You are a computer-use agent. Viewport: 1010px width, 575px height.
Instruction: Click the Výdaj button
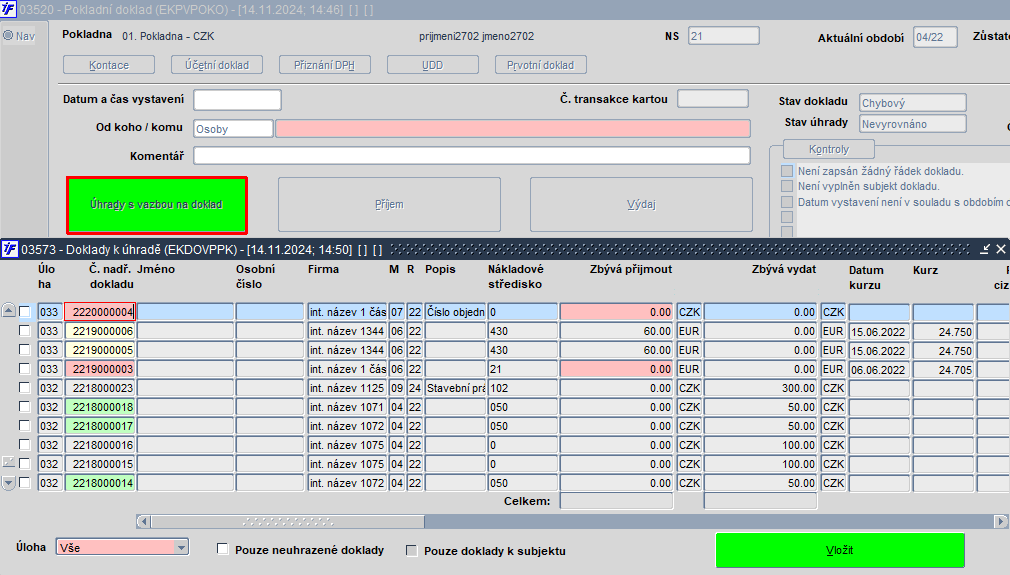(642, 205)
